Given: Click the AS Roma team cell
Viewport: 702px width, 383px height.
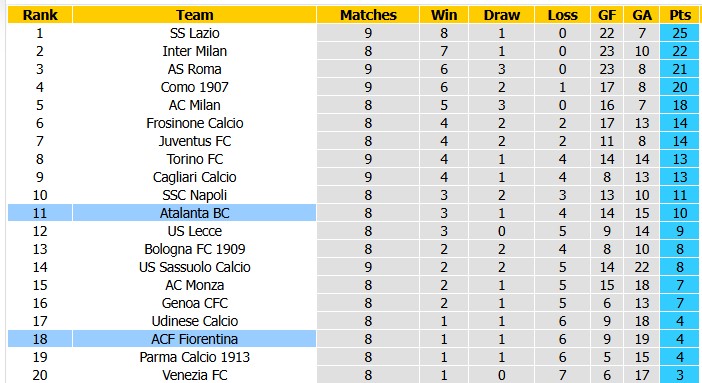Looking at the screenshot, I should pos(194,69).
